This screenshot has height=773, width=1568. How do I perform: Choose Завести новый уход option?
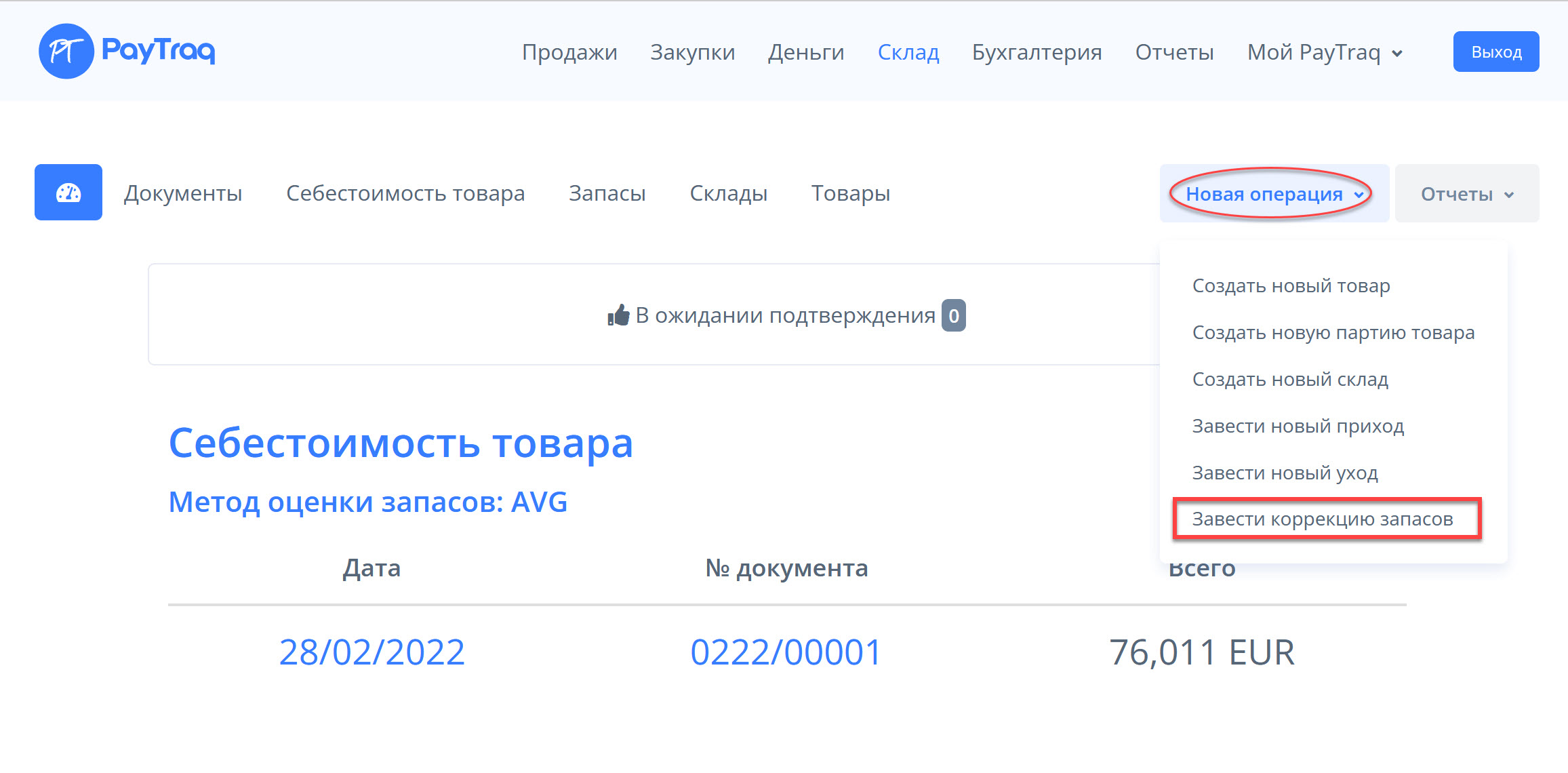coord(1285,473)
